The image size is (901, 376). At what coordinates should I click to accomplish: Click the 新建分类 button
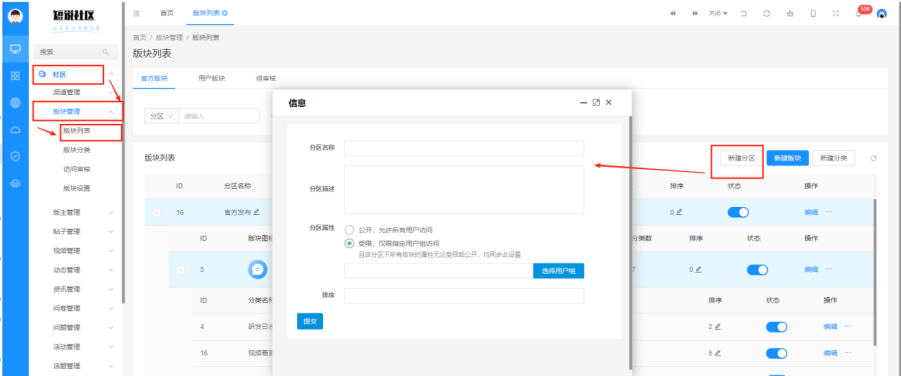tap(834, 158)
